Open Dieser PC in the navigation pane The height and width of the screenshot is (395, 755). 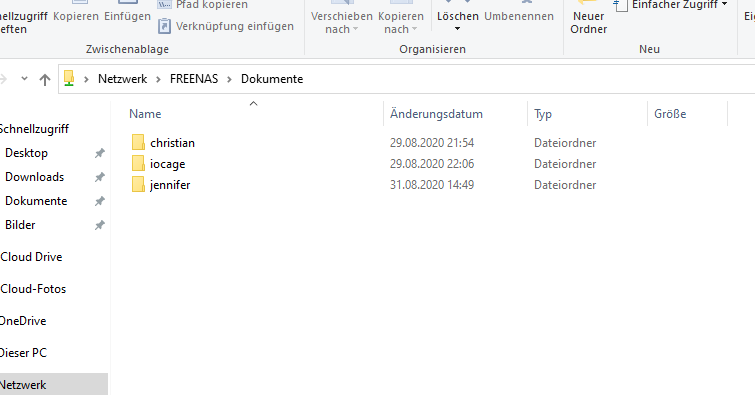point(23,353)
